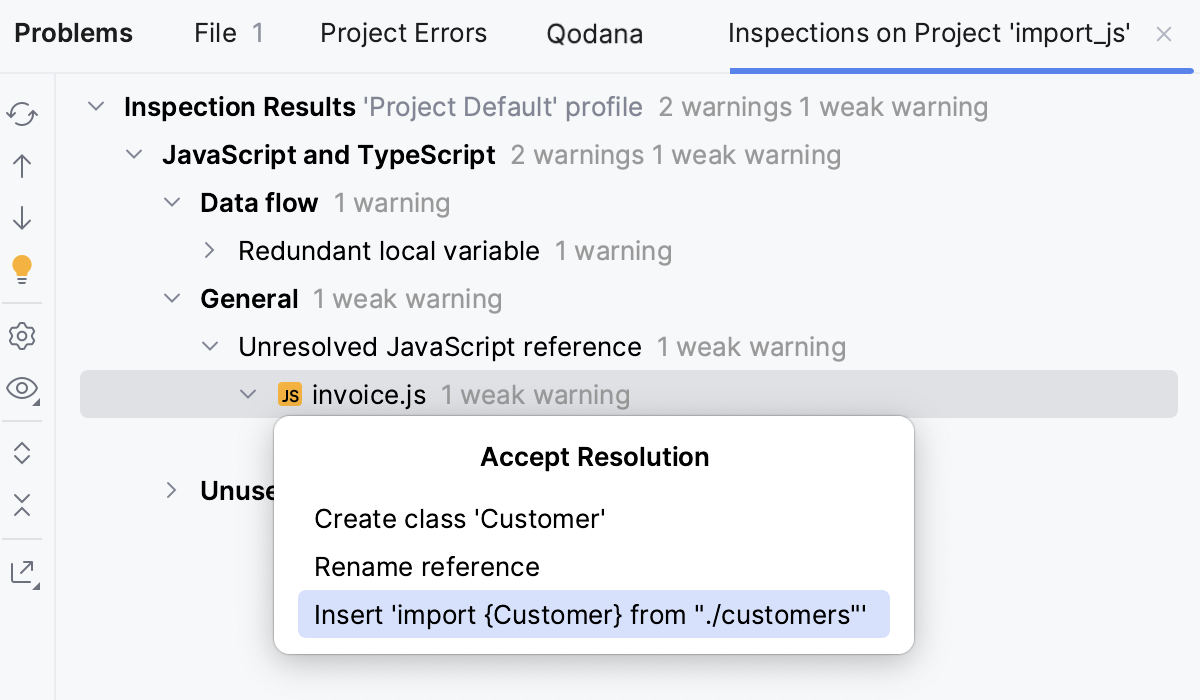Click the export results icon at sidebar bottom

pos(21,572)
